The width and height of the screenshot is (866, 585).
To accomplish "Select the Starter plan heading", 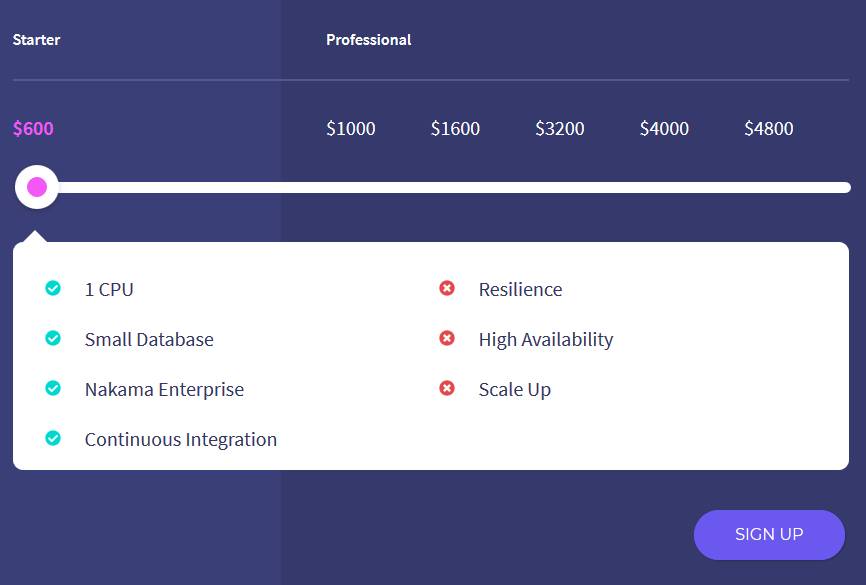I will click(x=36, y=40).
